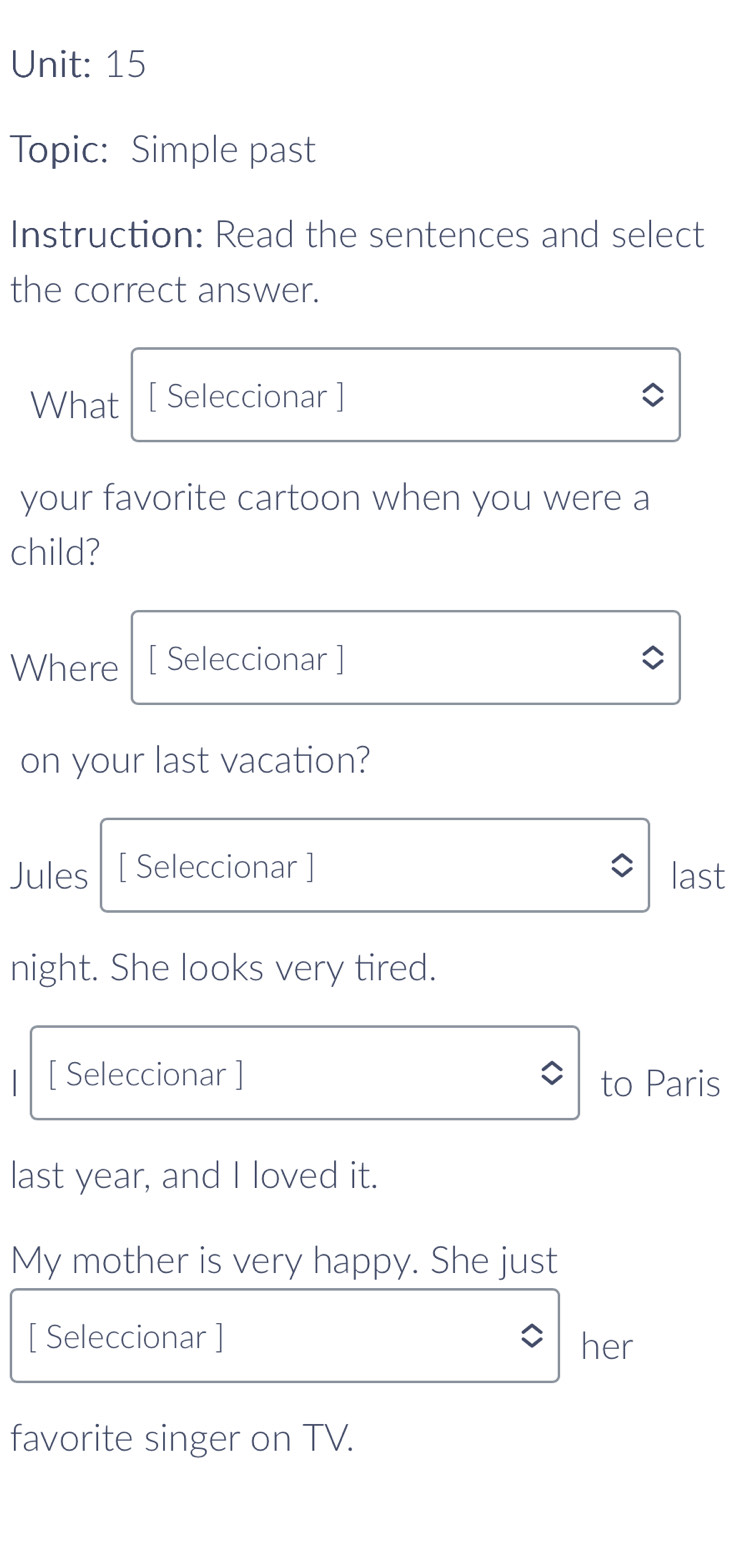
Task: Open the dropdown after the name "Jules"
Action: 374,865
